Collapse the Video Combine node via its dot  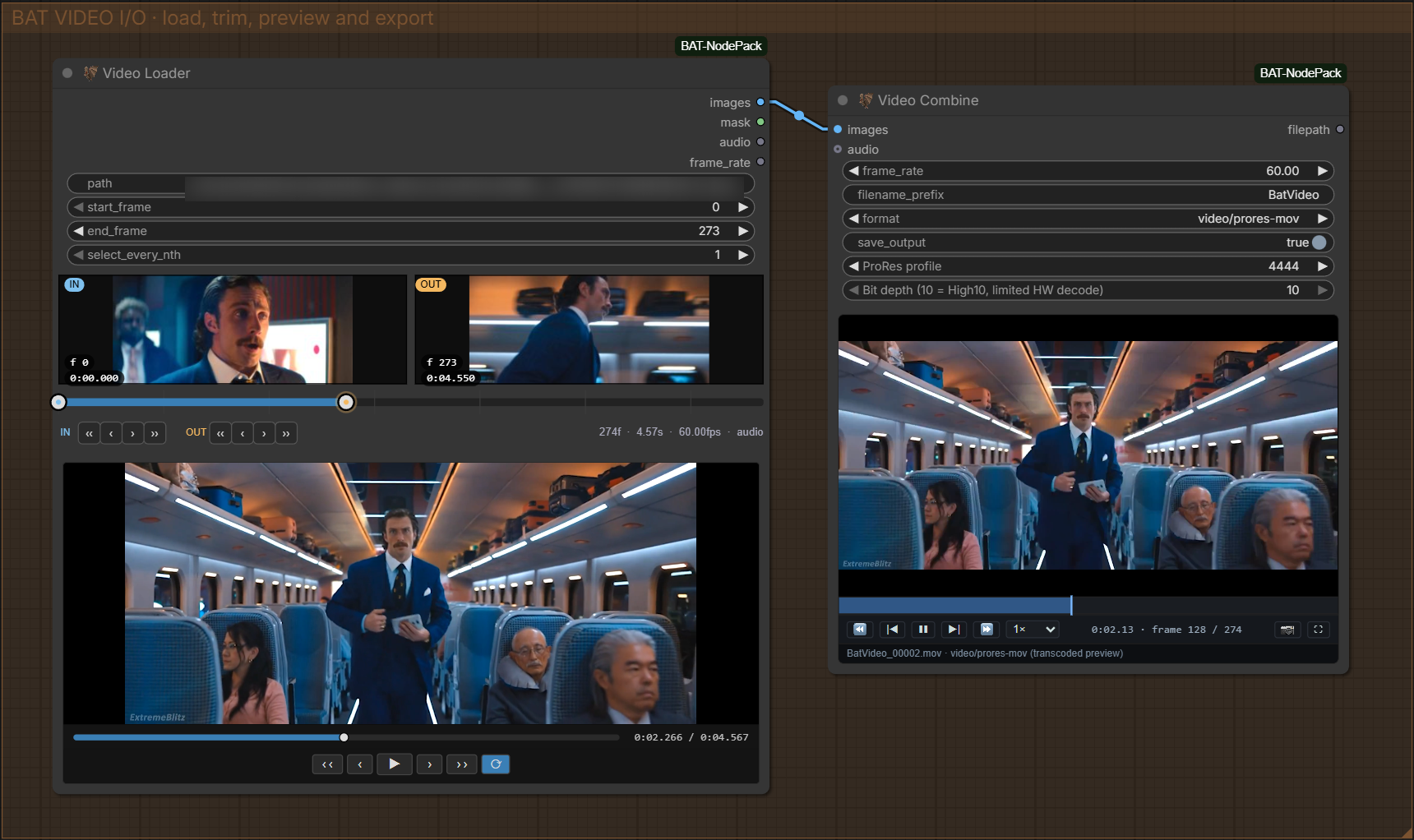pyautogui.click(x=843, y=100)
